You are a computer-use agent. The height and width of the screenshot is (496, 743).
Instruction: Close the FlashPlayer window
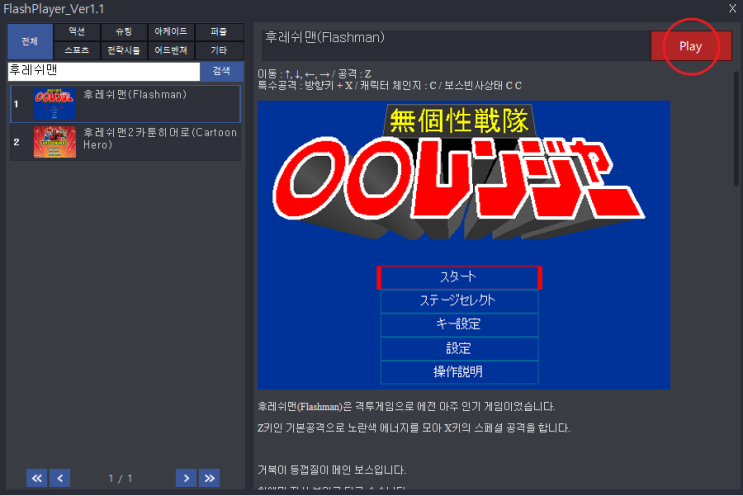[732, 9]
